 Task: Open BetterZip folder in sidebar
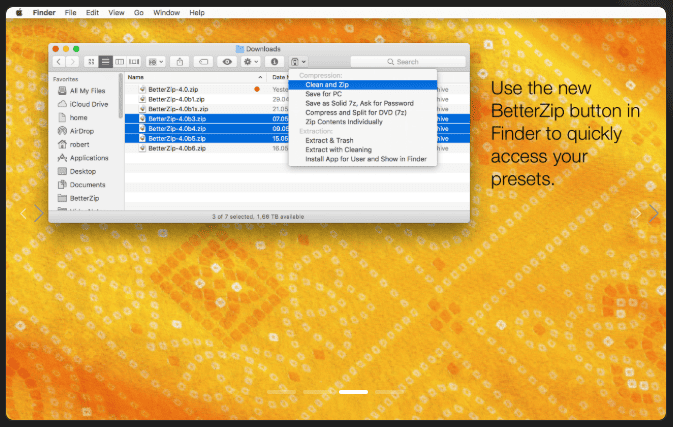[79, 198]
